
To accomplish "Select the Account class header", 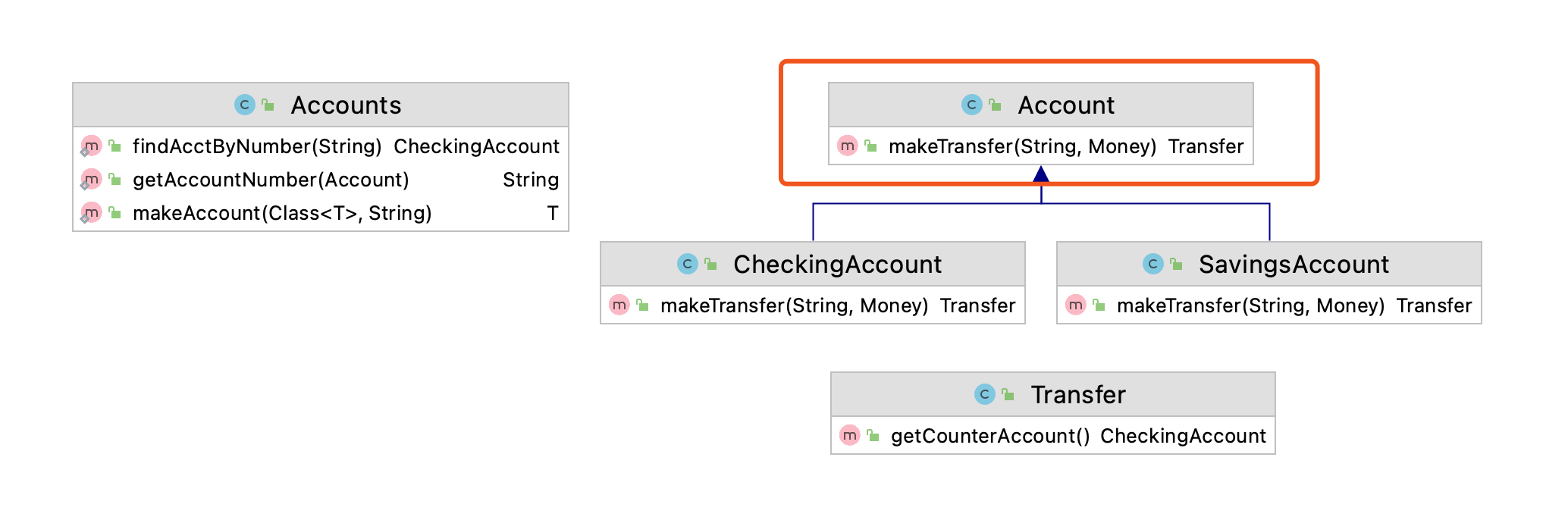I will [1041, 105].
